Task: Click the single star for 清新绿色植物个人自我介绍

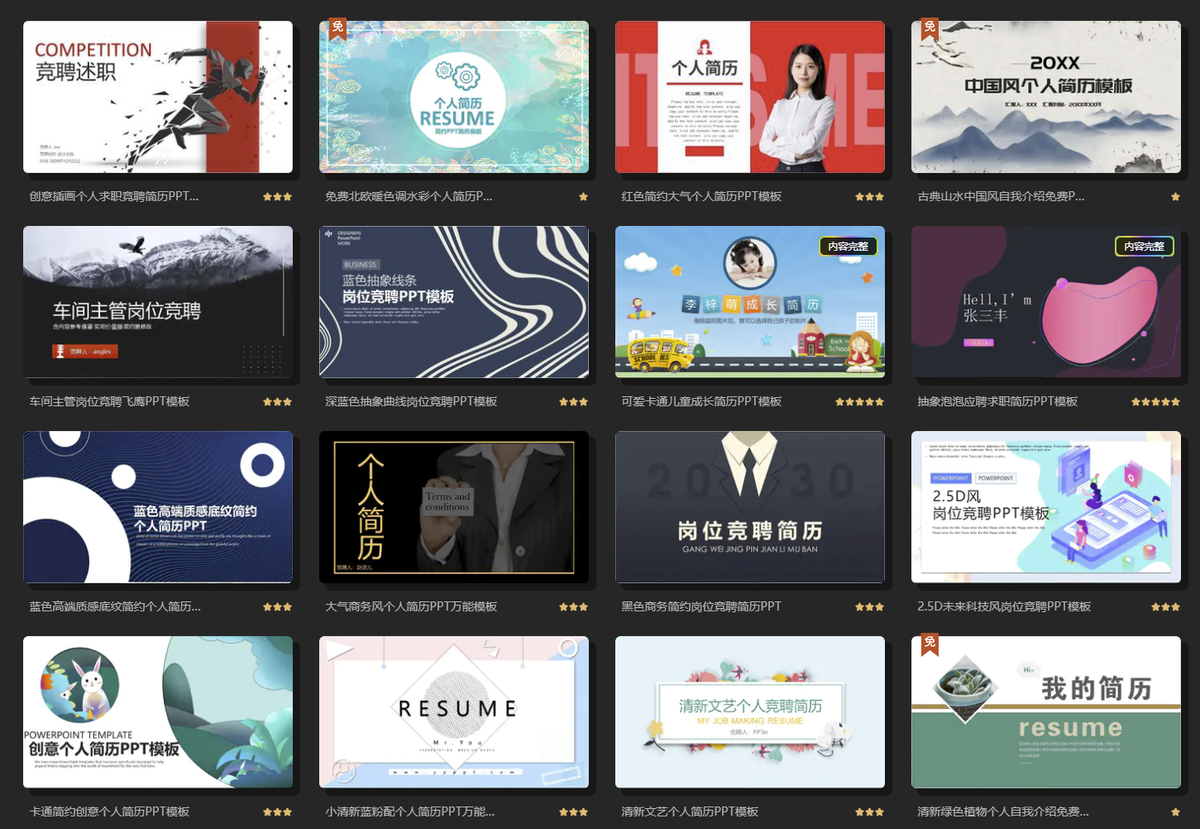Action: tap(1176, 812)
